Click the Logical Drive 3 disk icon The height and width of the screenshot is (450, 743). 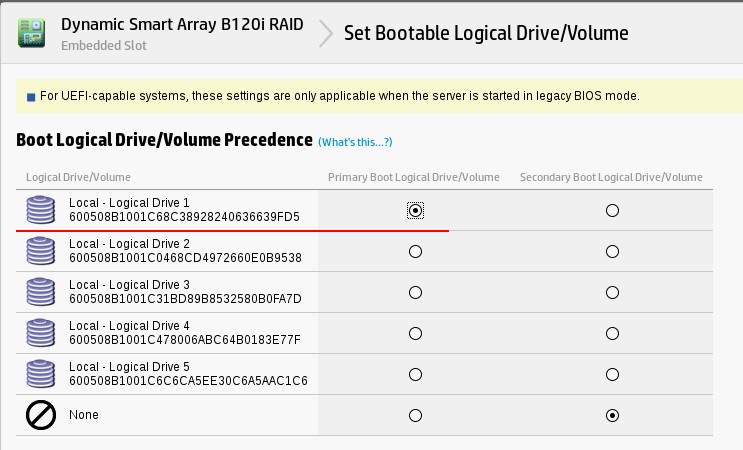point(40,292)
